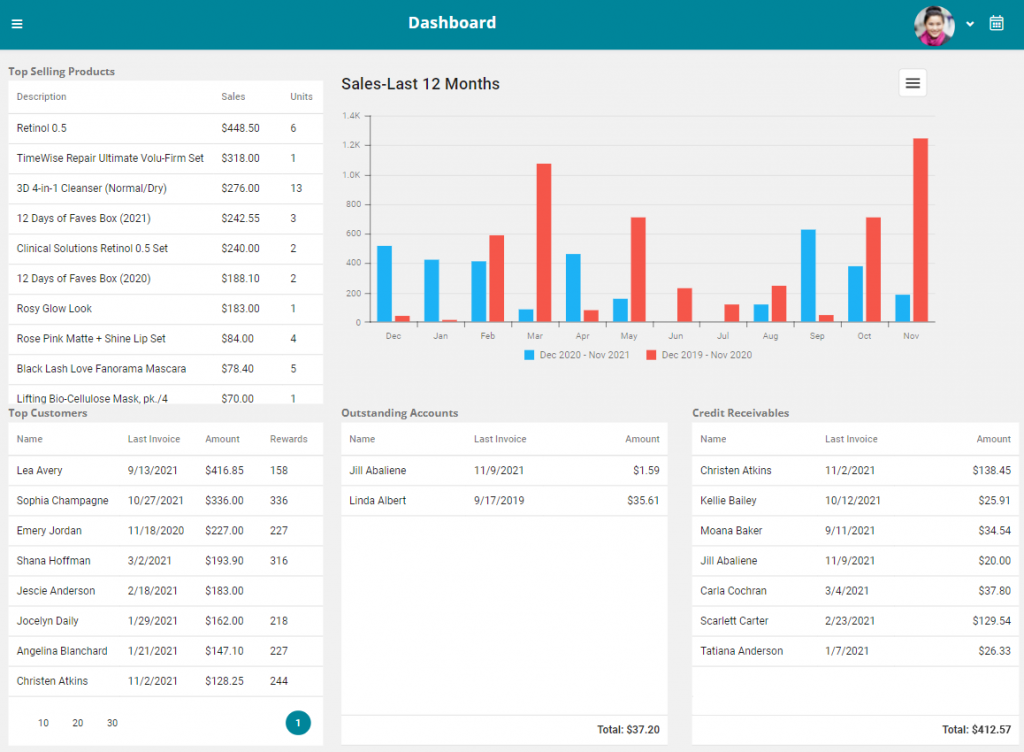
Task: Open the calendar icon in the header
Action: point(996,22)
